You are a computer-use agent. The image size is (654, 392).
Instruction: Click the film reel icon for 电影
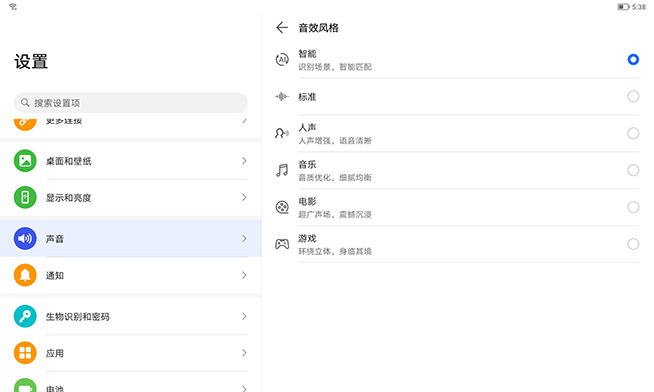(282, 207)
